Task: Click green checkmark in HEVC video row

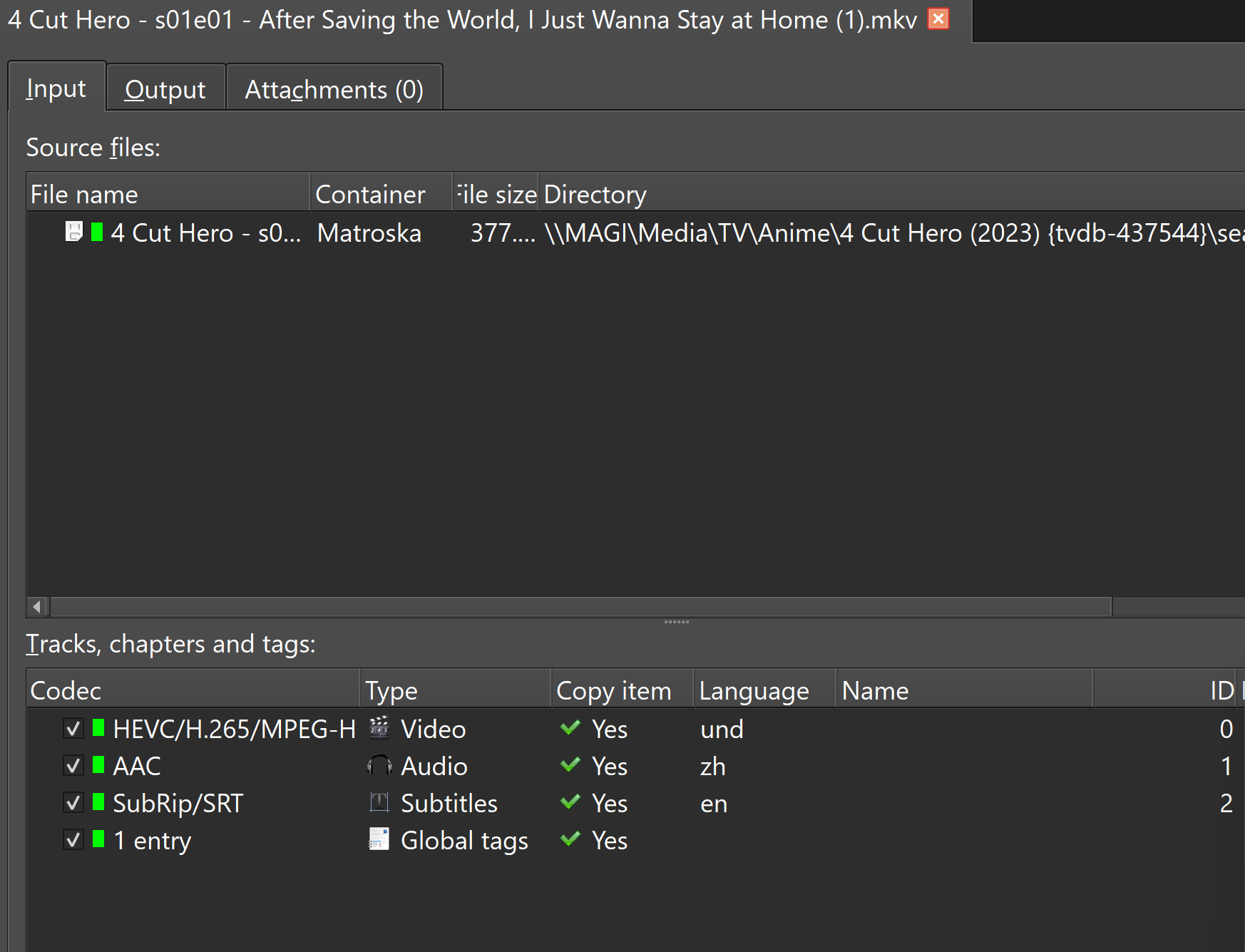Action: (x=570, y=727)
